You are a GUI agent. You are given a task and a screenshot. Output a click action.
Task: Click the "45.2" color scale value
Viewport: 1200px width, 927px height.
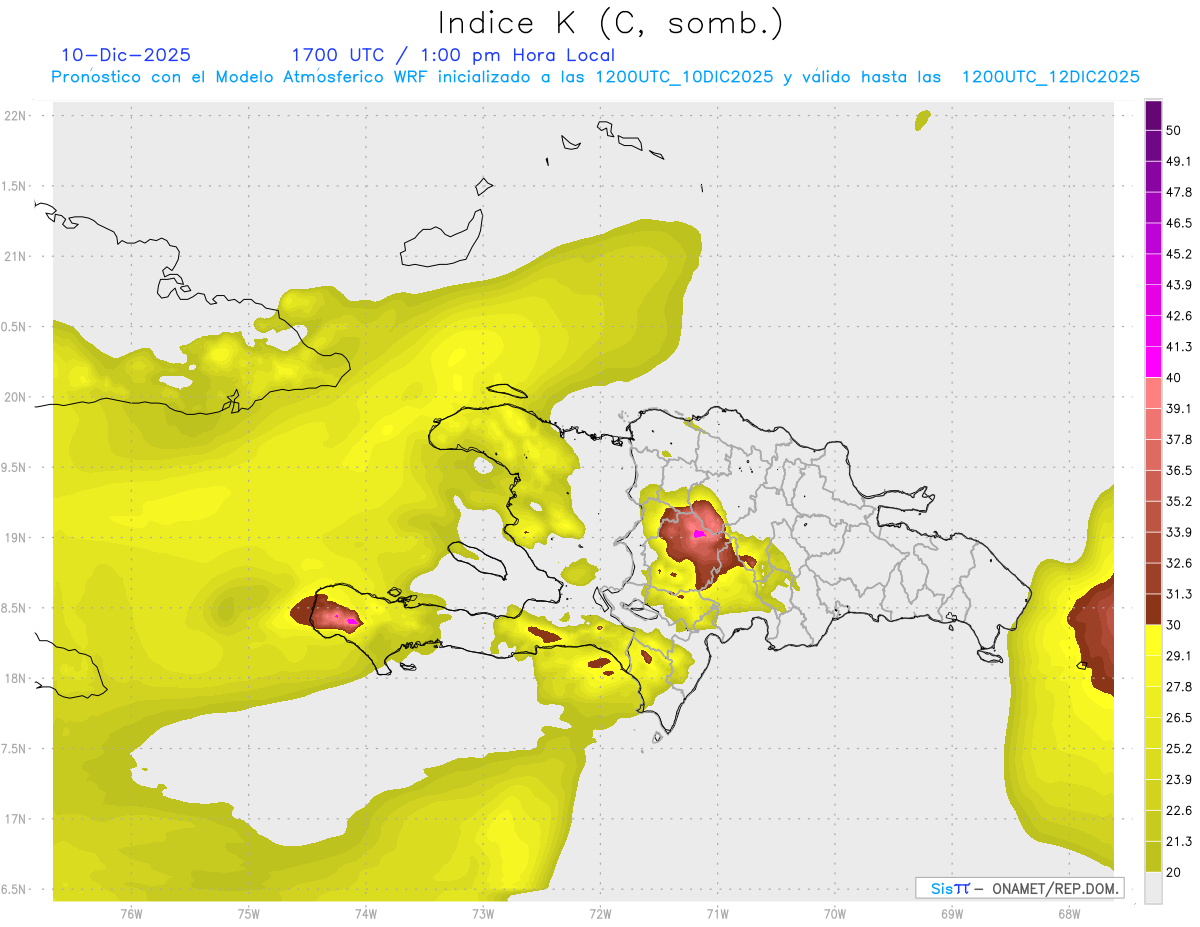(1180, 254)
